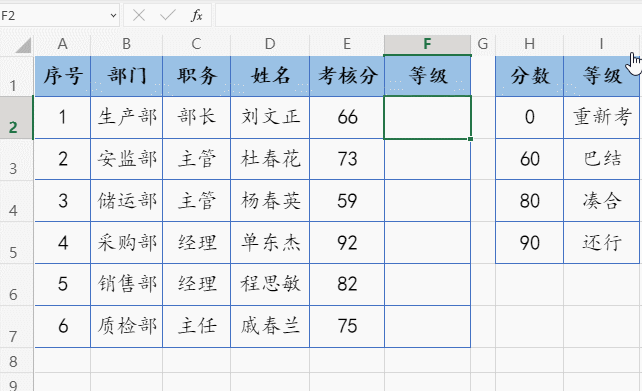Select the name cell 刘文正
The width and height of the screenshot is (642, 391).
click(270, 118)
